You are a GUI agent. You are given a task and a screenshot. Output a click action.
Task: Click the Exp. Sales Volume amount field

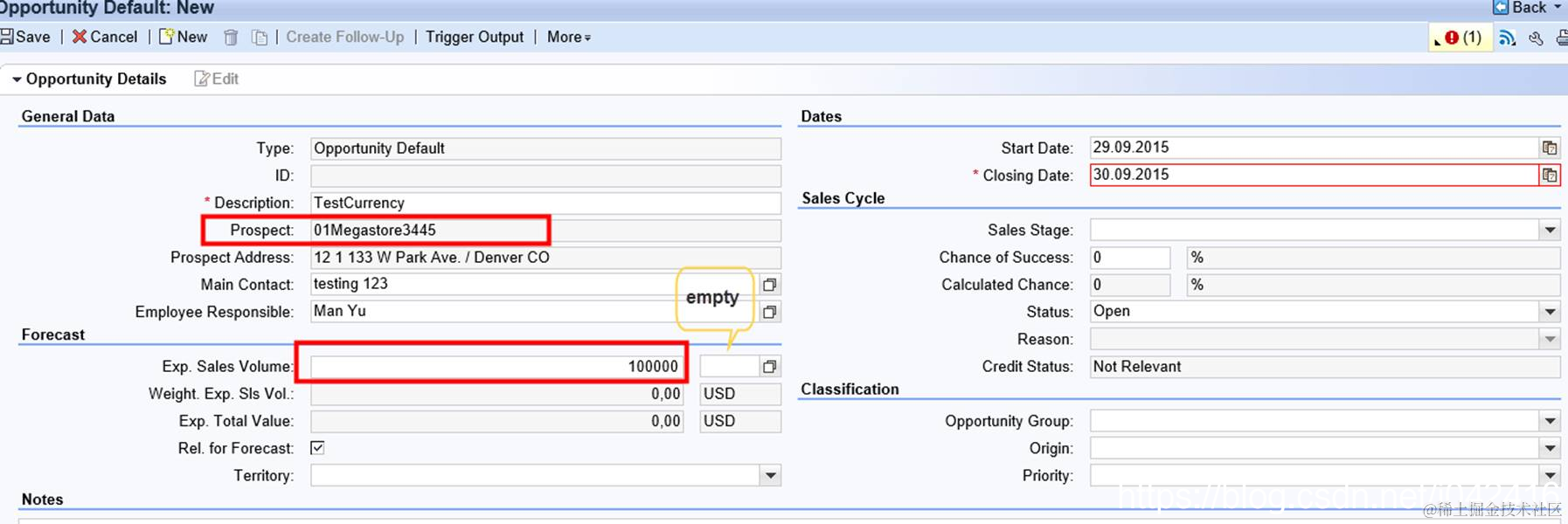click(x=496, y=366)
